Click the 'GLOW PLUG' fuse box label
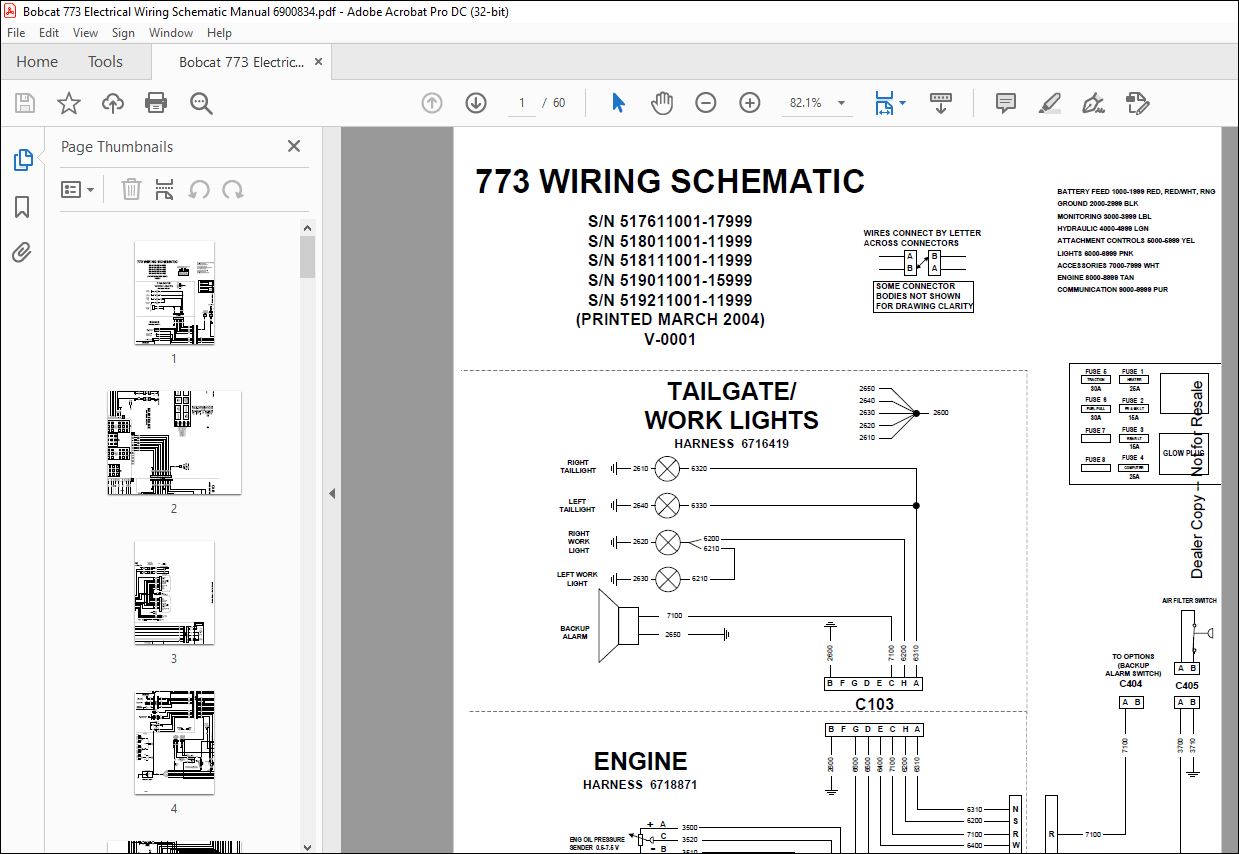 (1183, 453)
